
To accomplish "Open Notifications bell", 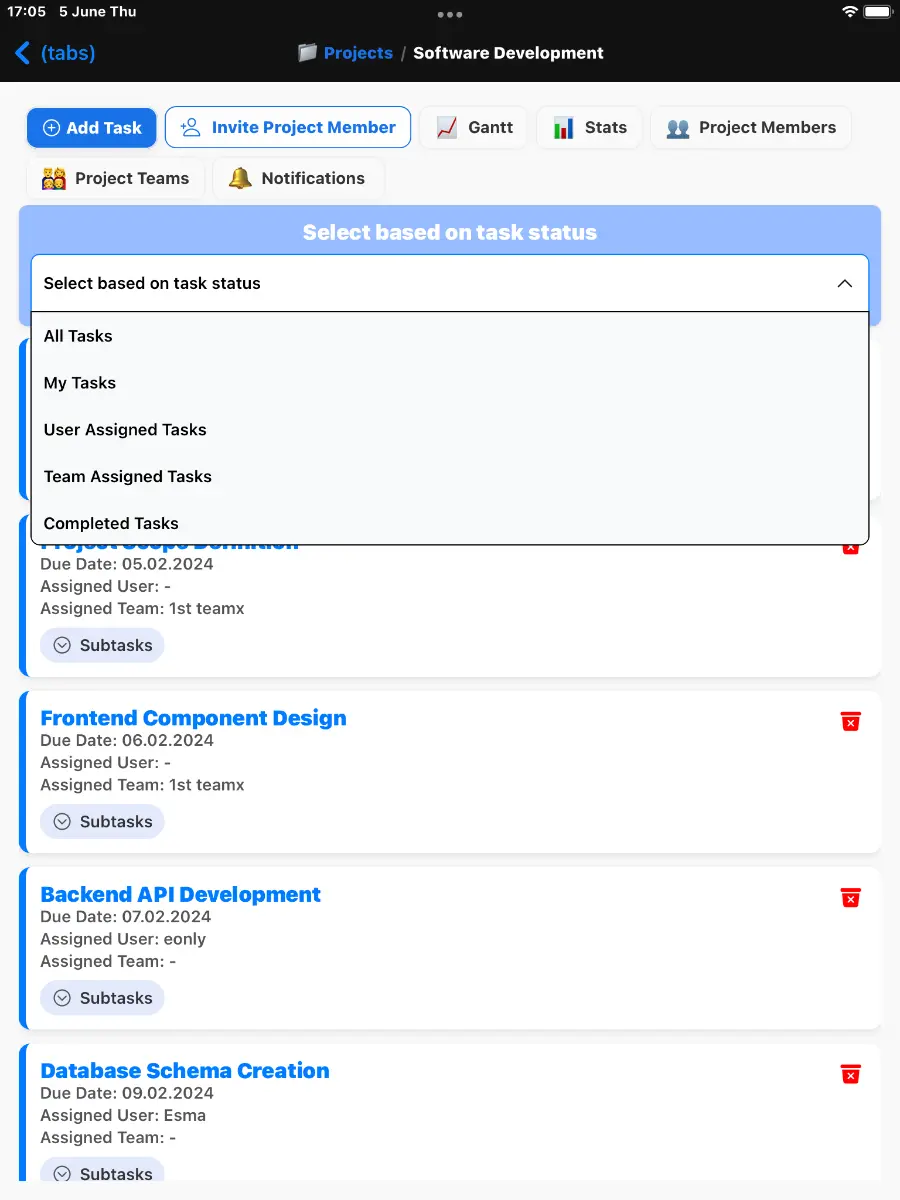I will (298, 178).
